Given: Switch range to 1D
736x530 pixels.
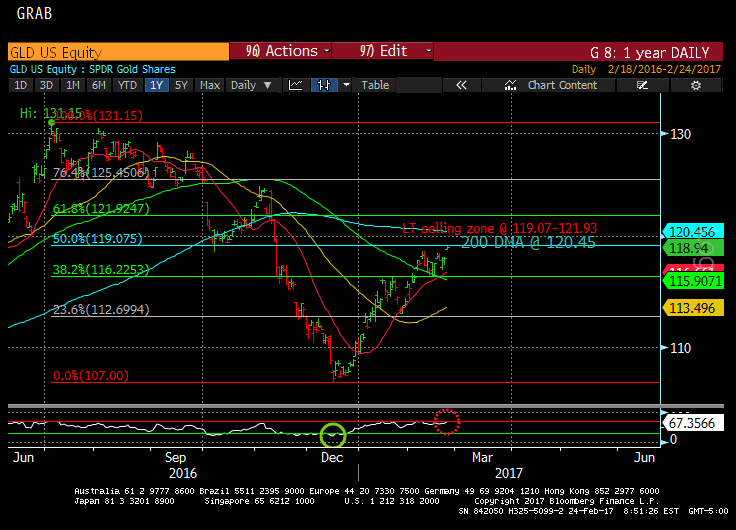Looking at the screenshot, I should 21,85.
